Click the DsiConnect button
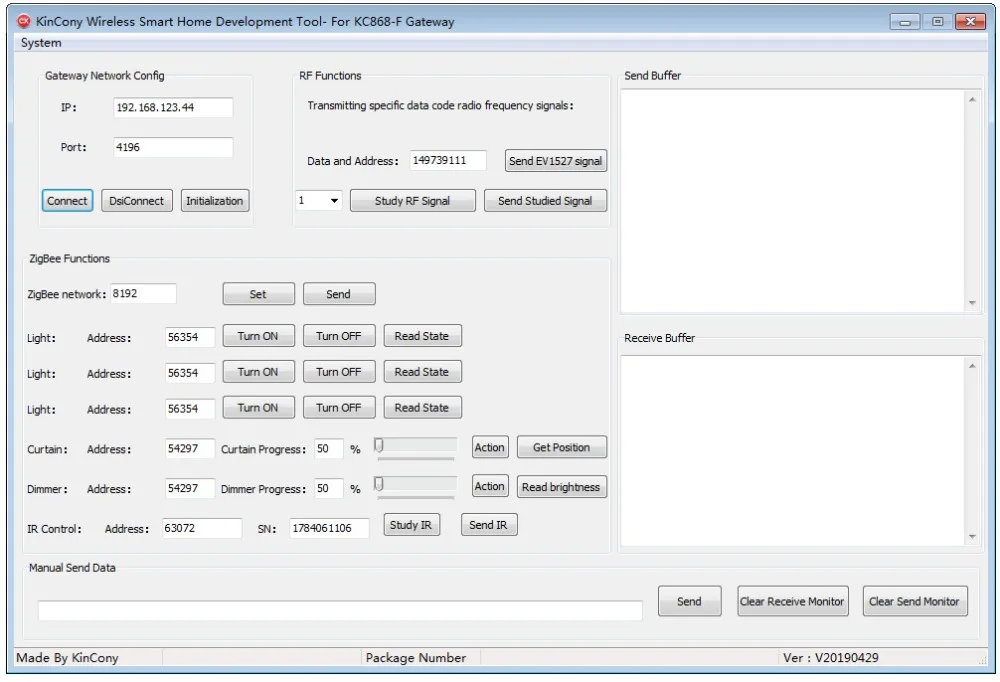The width and height of the screenshot is (1000, 682). (x=136, y=200)
